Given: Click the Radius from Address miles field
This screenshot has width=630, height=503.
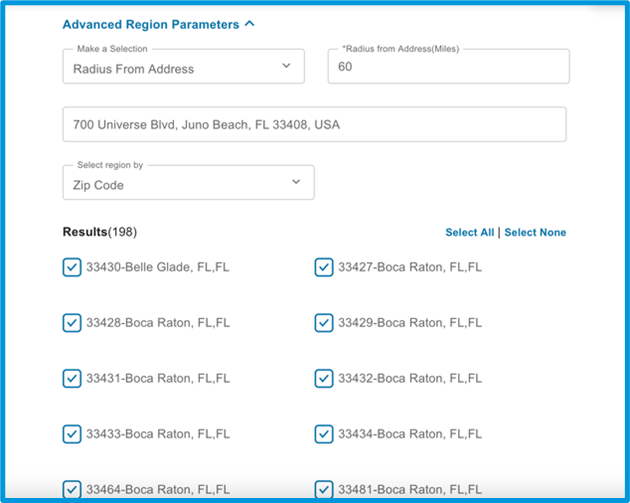Looking at the screenshot, I should pos(448,67).
